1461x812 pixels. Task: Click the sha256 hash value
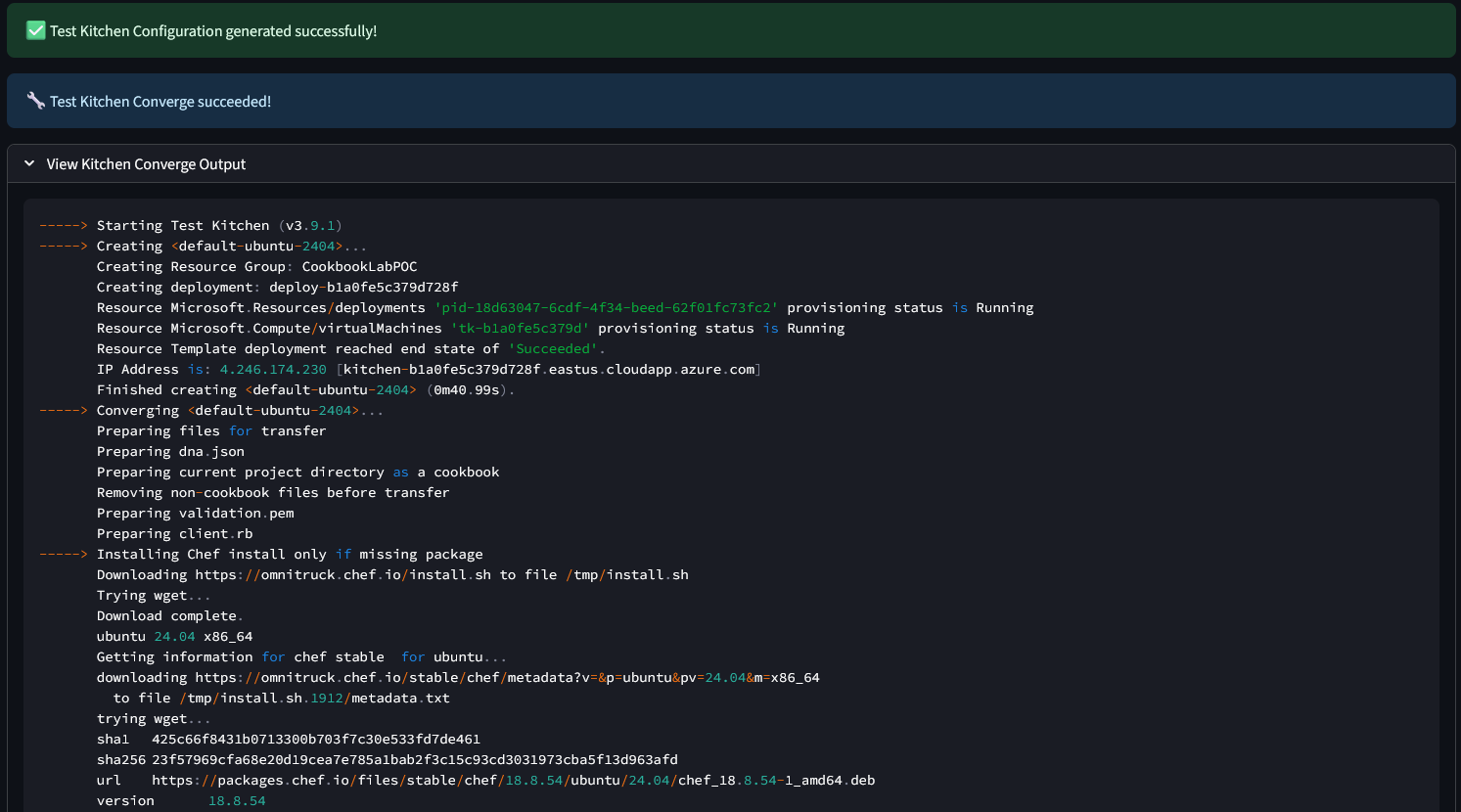[x=414, y=760]
